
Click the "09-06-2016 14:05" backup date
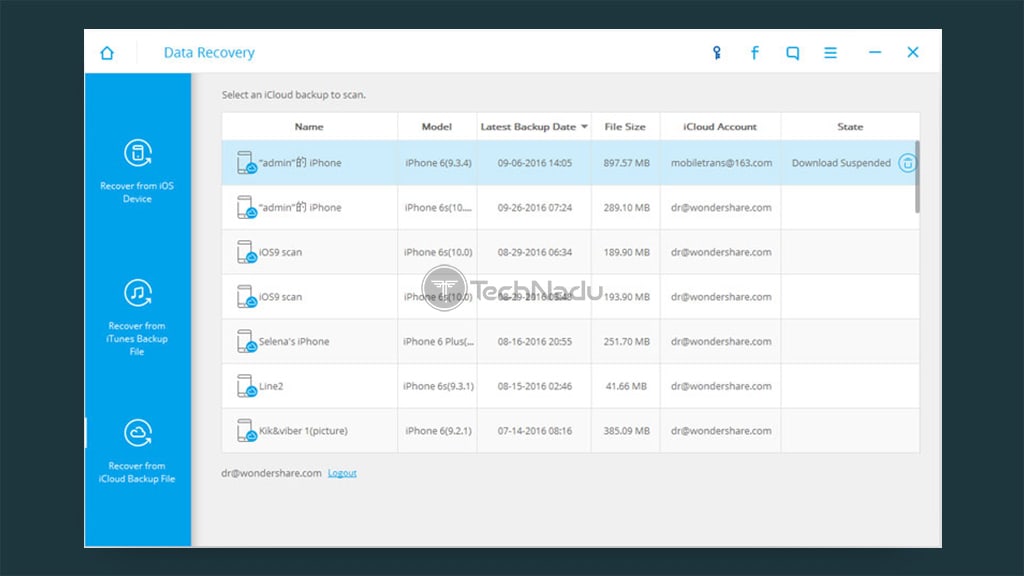point(534,163)
